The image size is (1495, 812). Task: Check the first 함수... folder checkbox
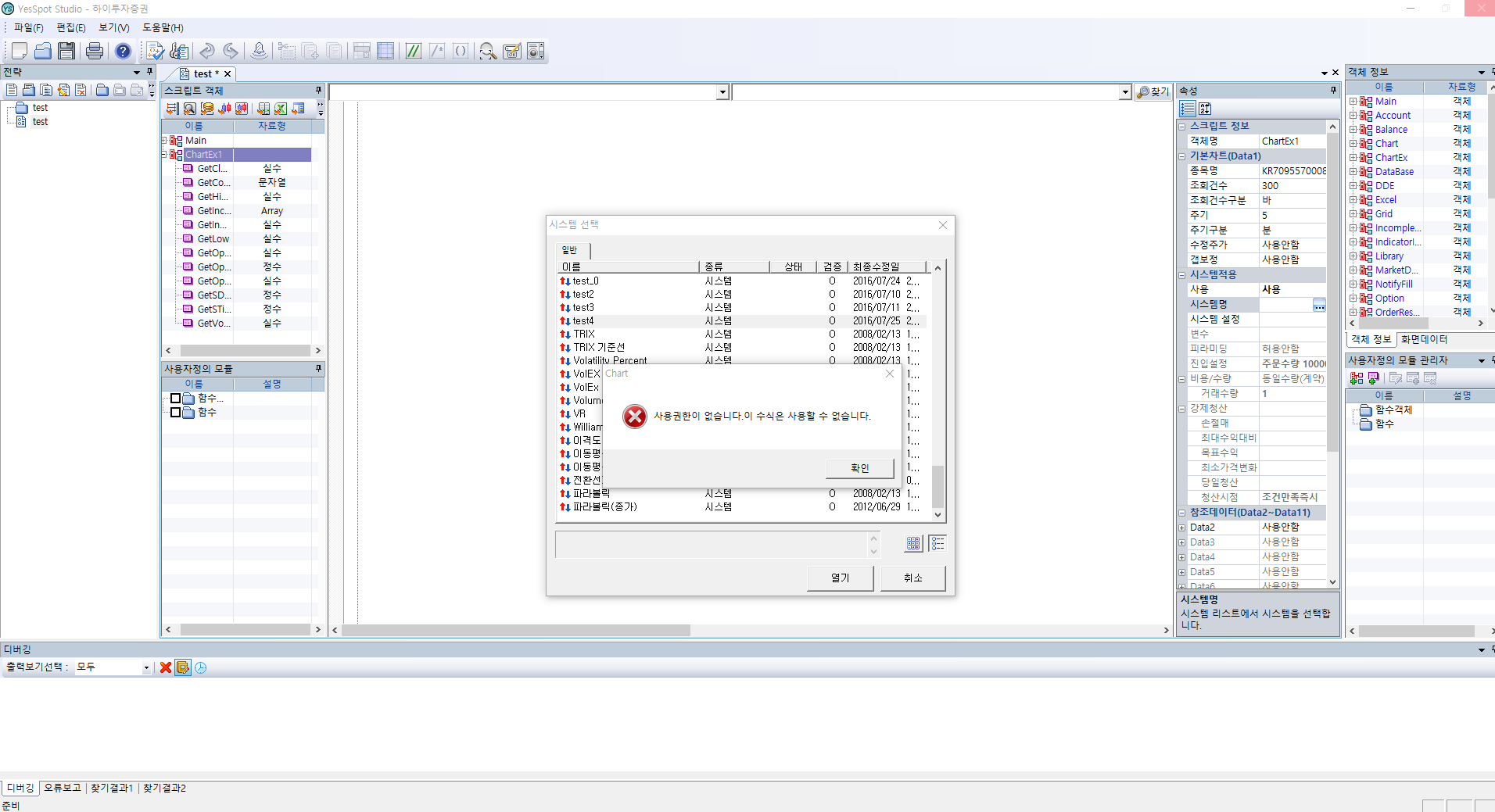point(176,399)
